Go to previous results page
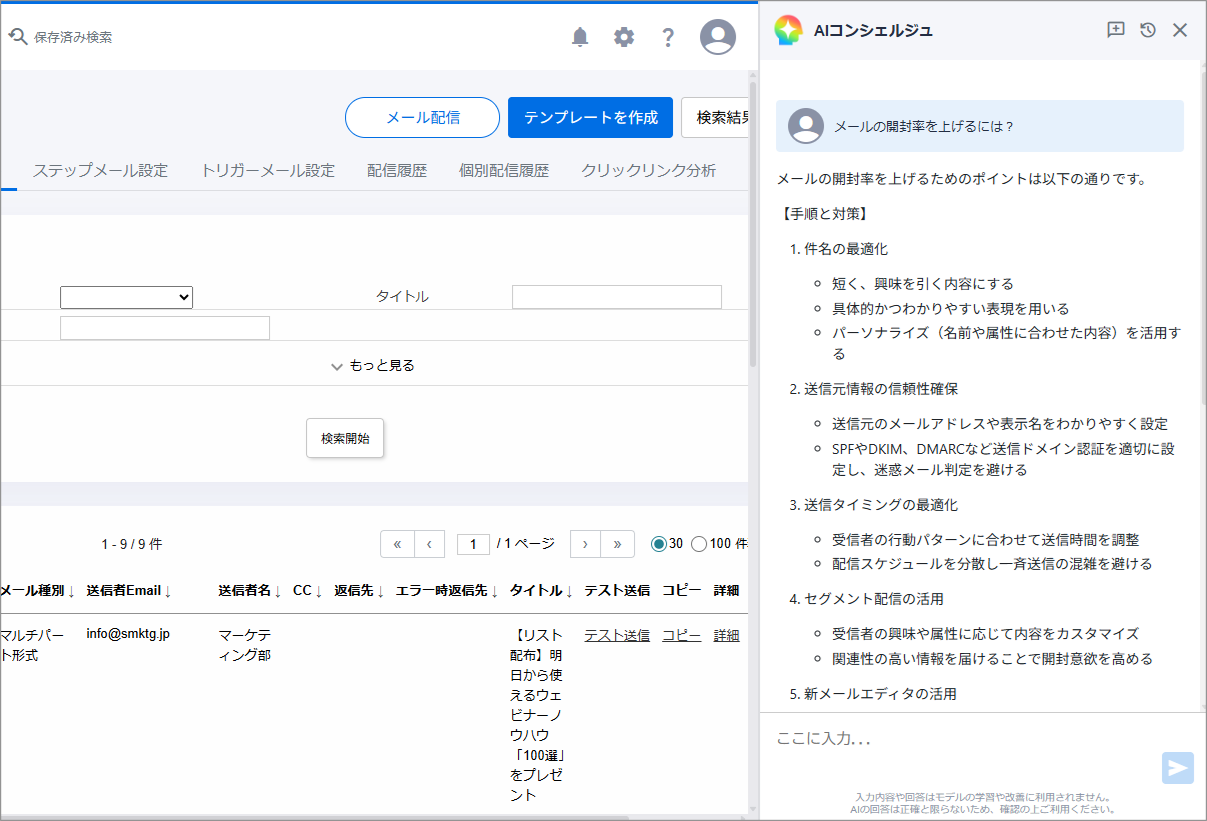The height and width of the screenshot is (821, 1207). (429, 544)
